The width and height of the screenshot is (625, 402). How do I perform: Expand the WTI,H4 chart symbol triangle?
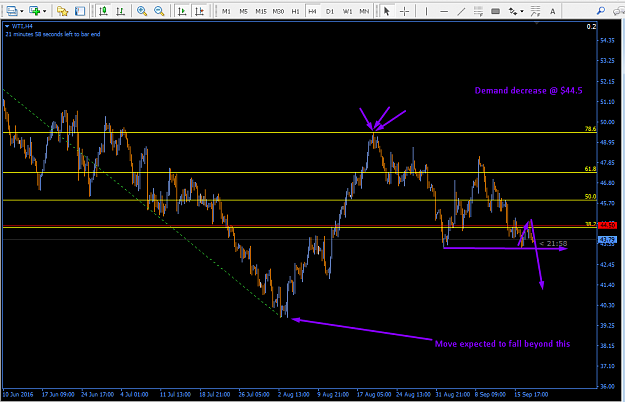[x=7, y=26]
